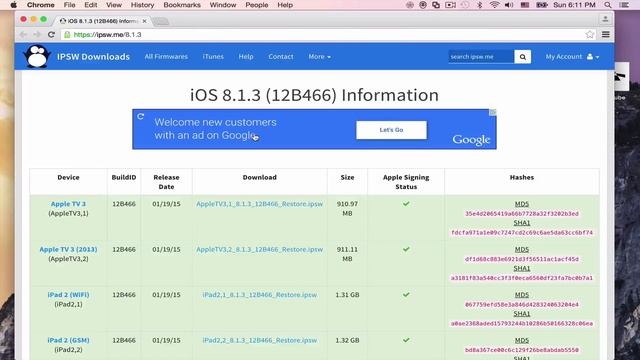Viewport: 640px width, 360px height.
Task: Open the Chrome hamburger menu
Action: [606, 35]
